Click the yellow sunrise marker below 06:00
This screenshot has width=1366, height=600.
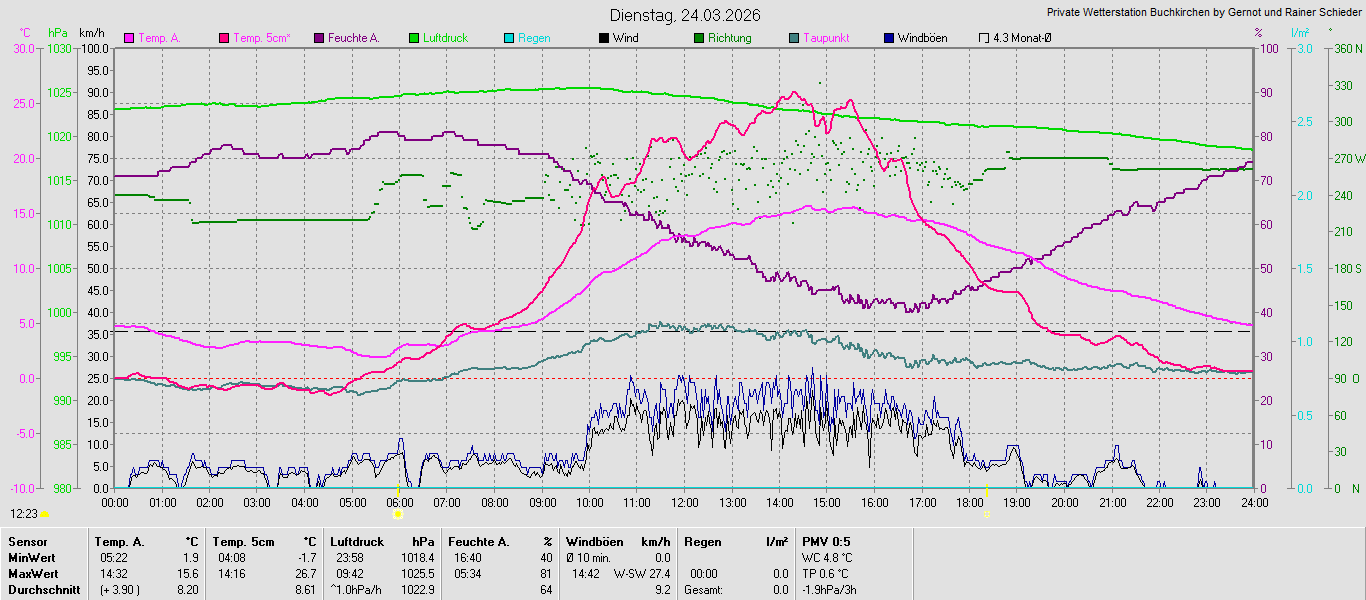click(x=398, y=514)
